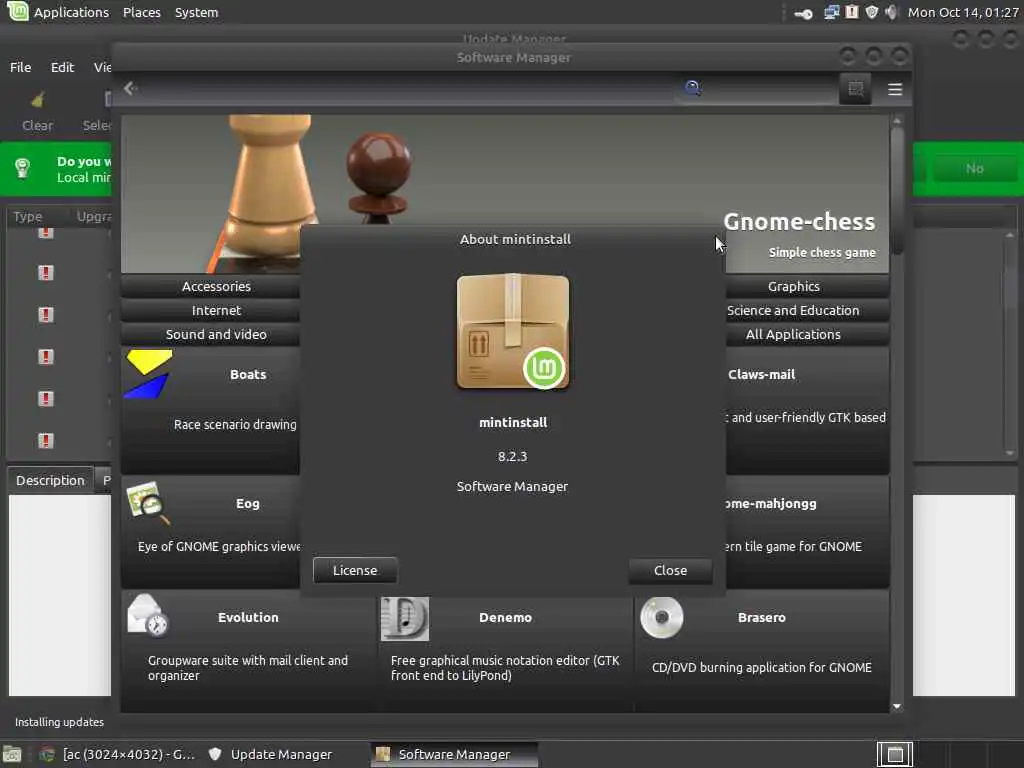Click the clock showing Mon Oct 14, 01:27
The height and width of the screenshot is (768, 1024).
[x=963, y=12]
